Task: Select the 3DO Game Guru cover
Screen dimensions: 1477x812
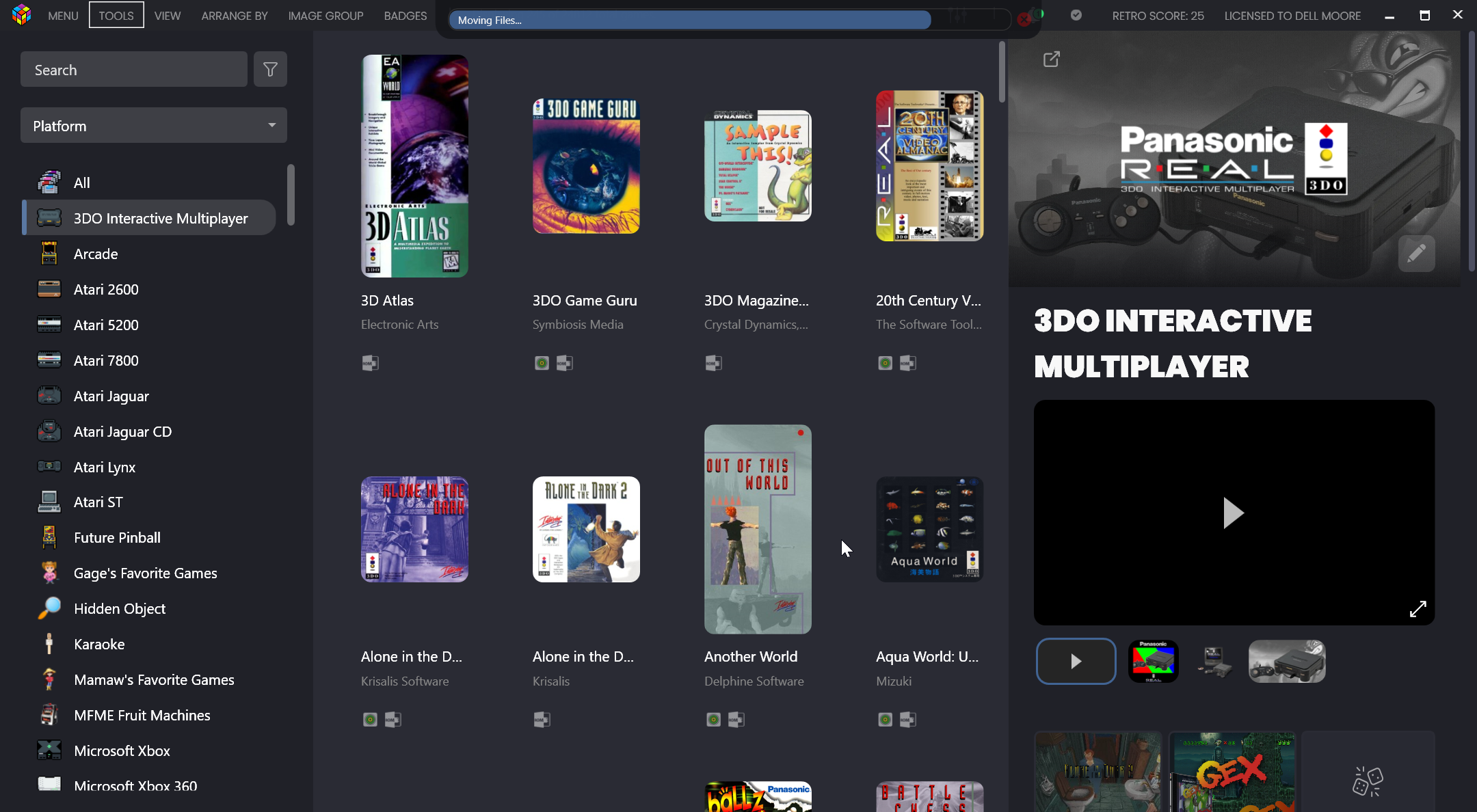Action: pyautogui.click(x=586, y=166)
